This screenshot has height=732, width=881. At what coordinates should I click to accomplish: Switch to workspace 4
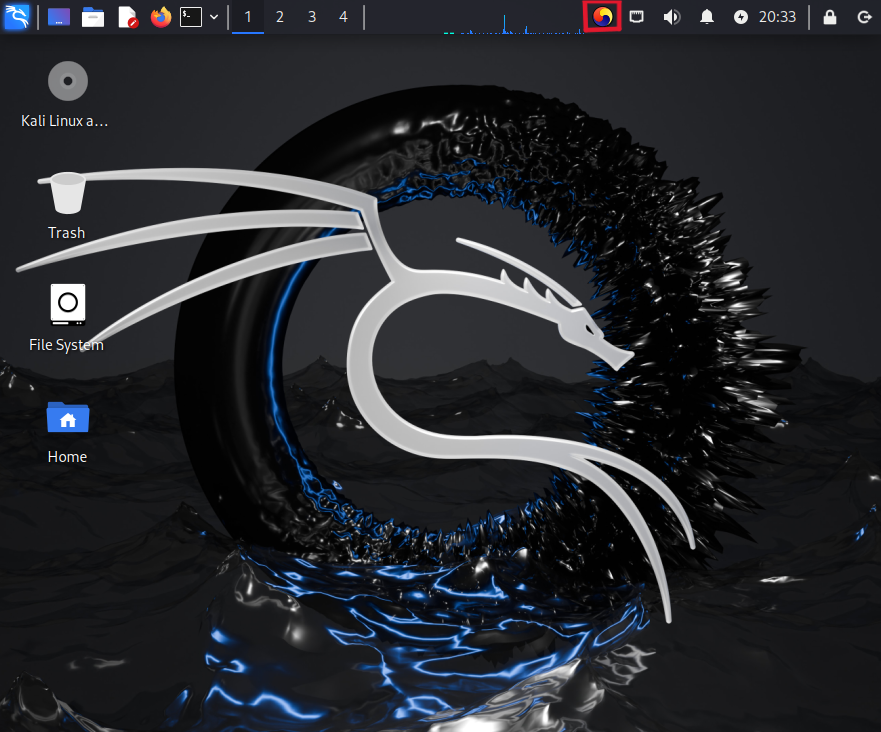343,17
